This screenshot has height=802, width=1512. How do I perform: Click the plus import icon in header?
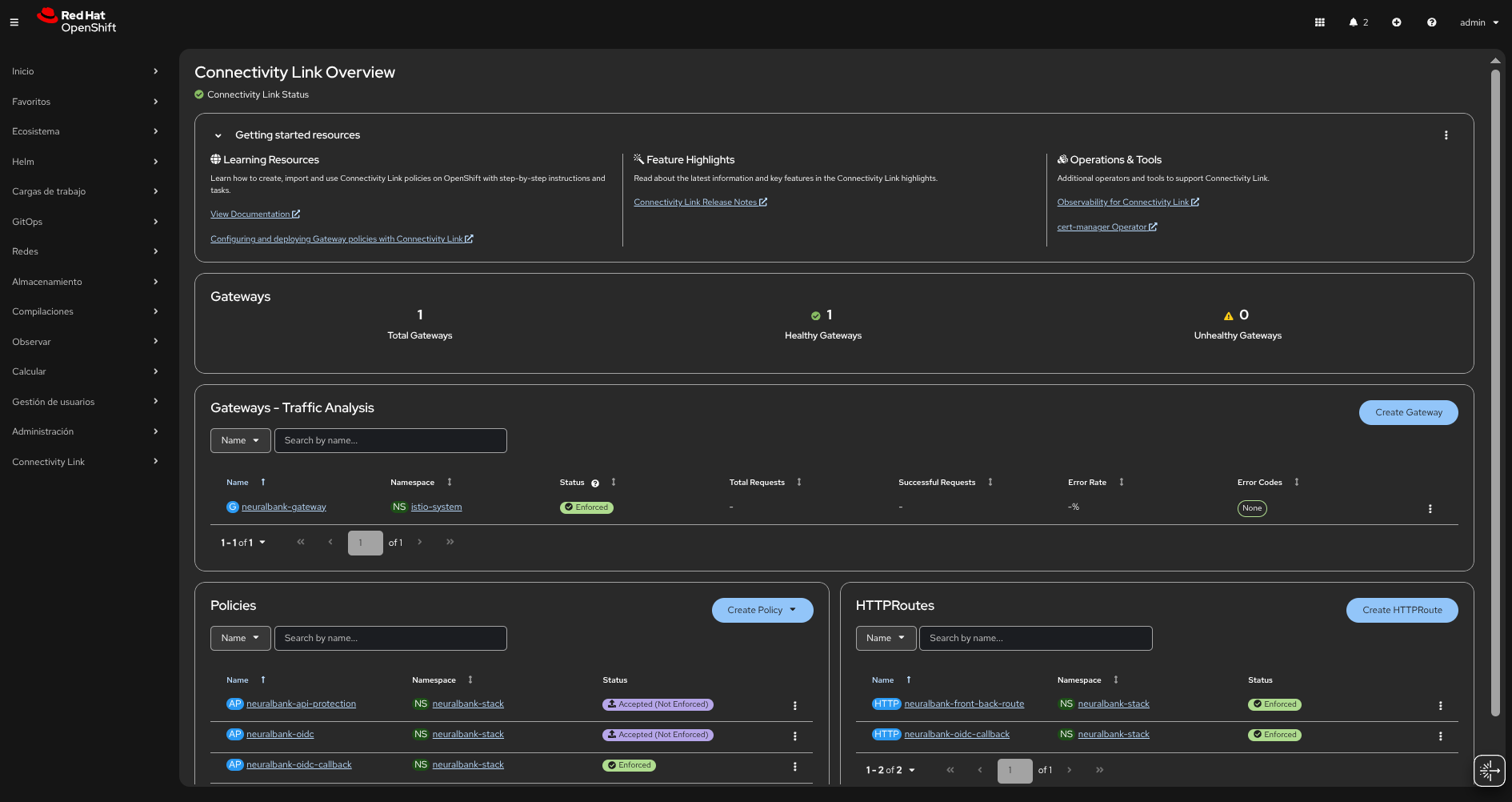[1396, 22]
